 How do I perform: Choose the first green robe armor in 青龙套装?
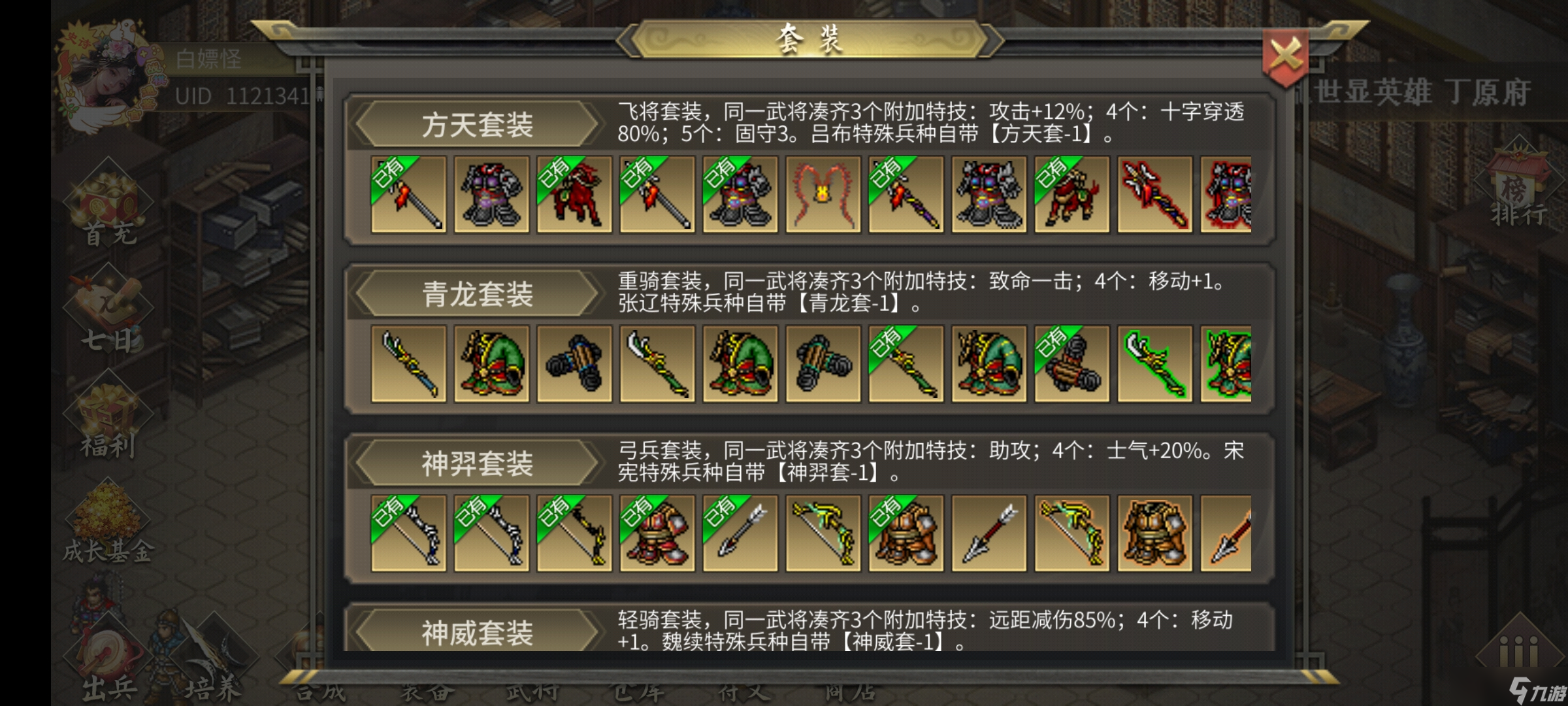(491, 363)
